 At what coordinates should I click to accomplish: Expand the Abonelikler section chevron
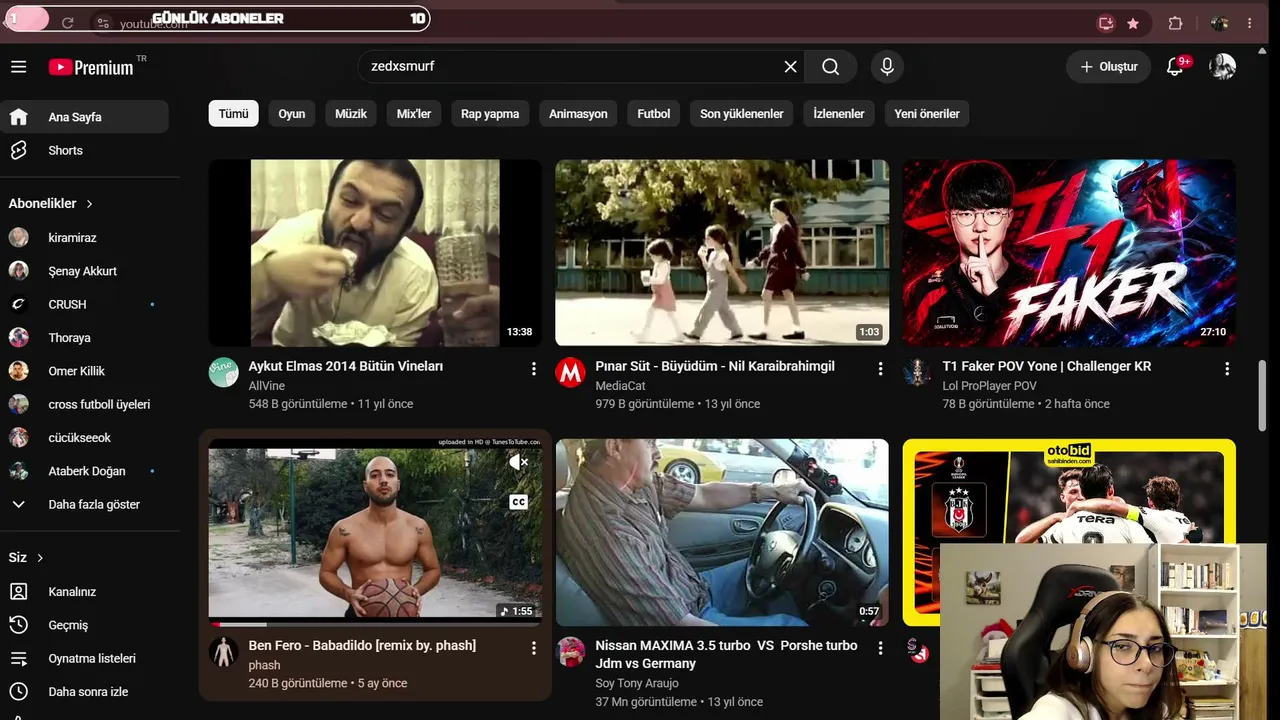[89, 204]
